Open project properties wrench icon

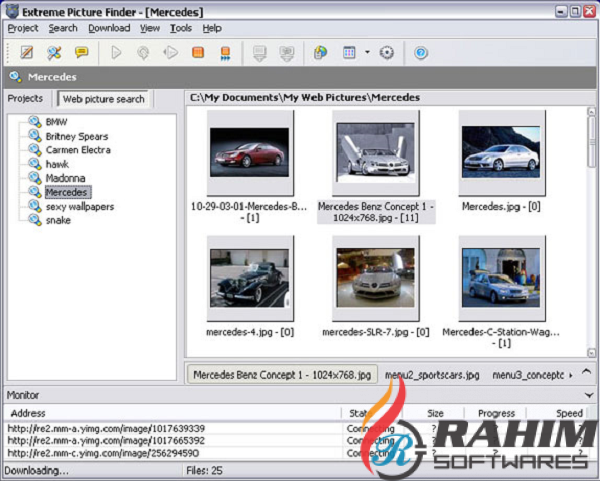[54, 53]
